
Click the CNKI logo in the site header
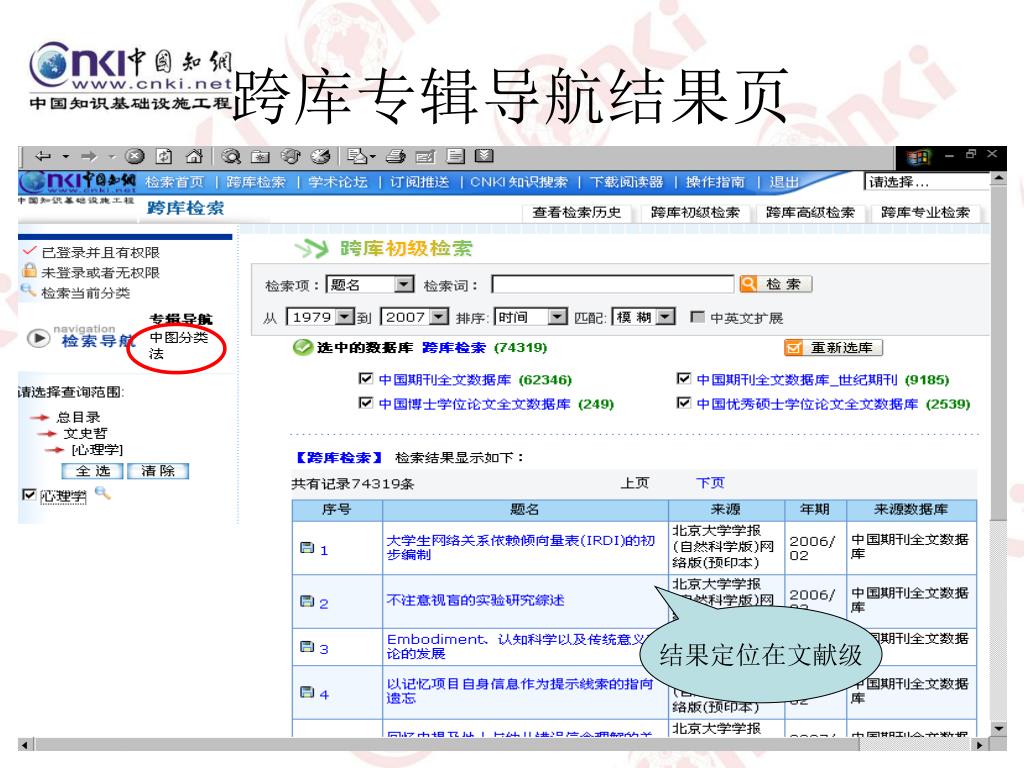77,181
